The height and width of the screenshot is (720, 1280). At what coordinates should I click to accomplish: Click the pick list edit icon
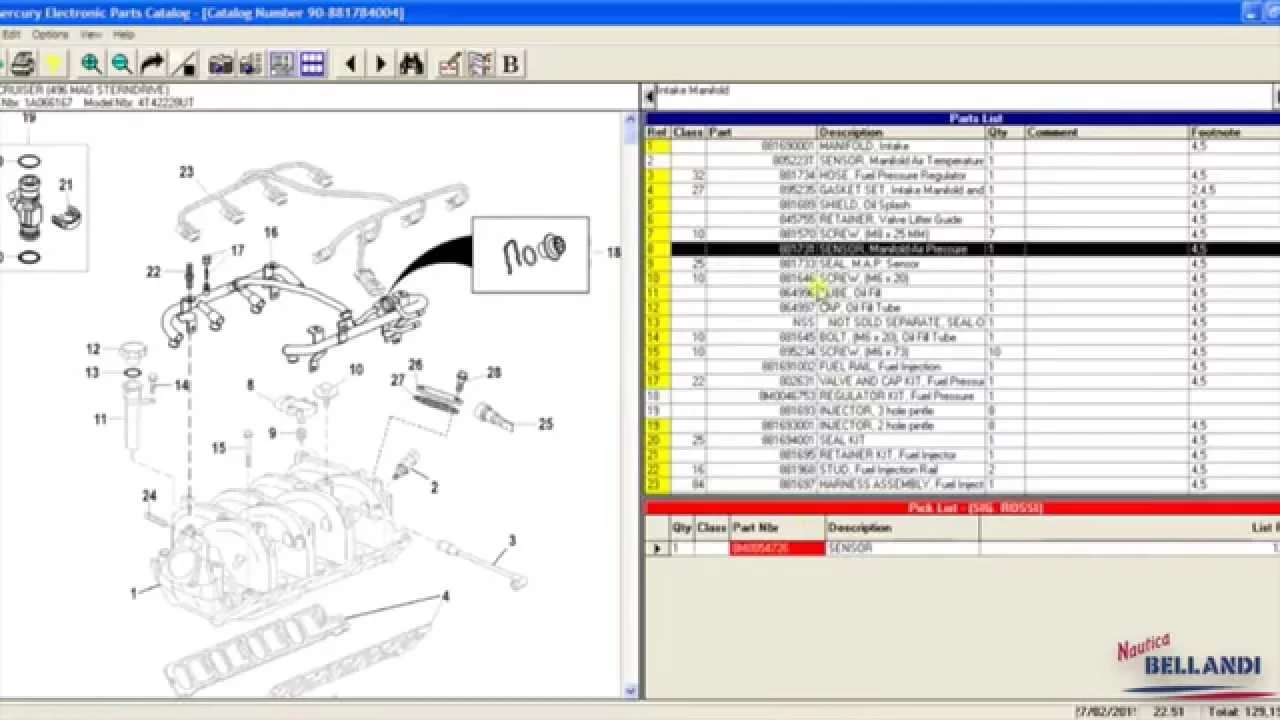(x=450, y=64)
